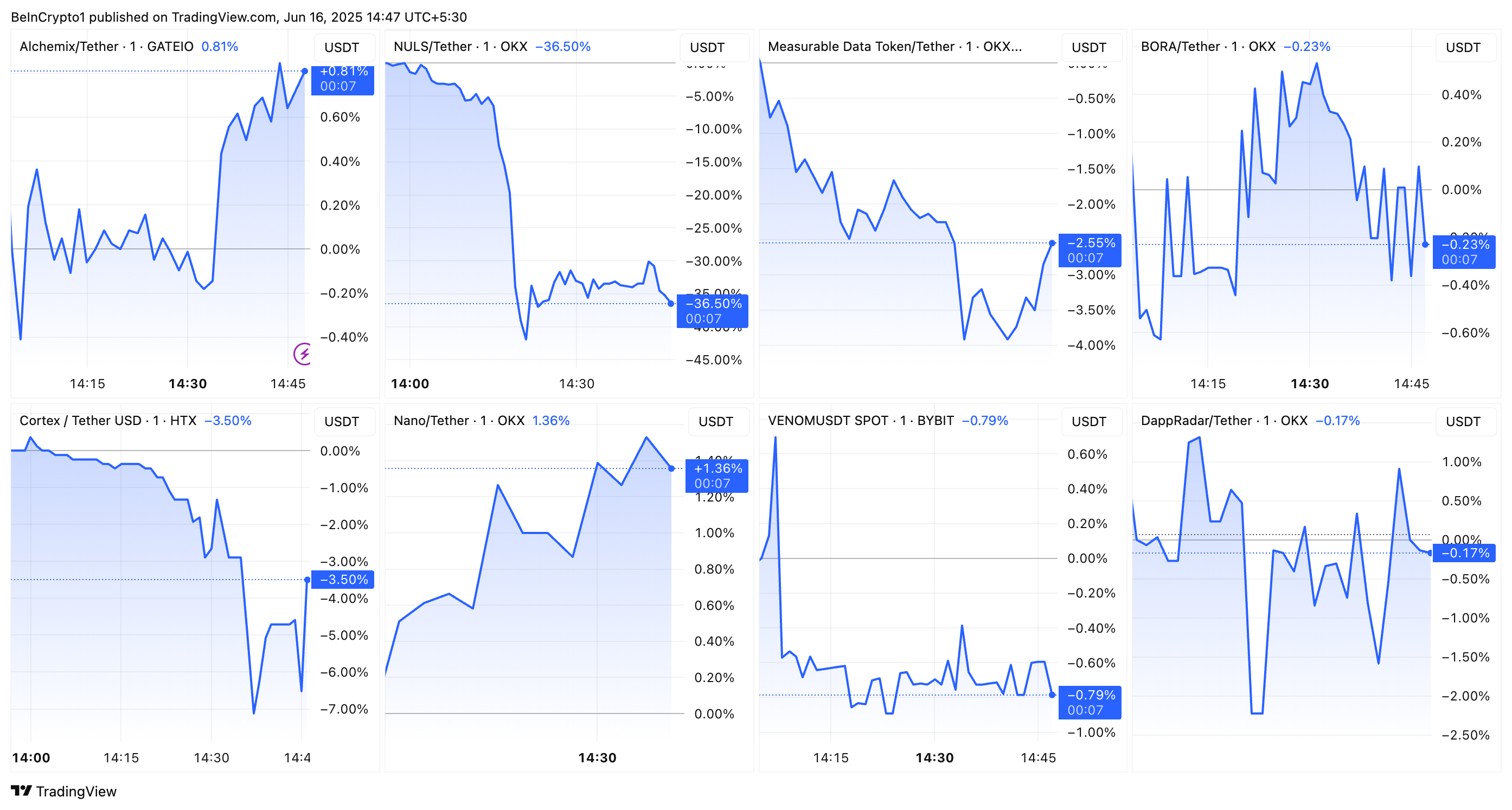
Task: Click the TradingView logo icon
Action: (x=21, y=790)
